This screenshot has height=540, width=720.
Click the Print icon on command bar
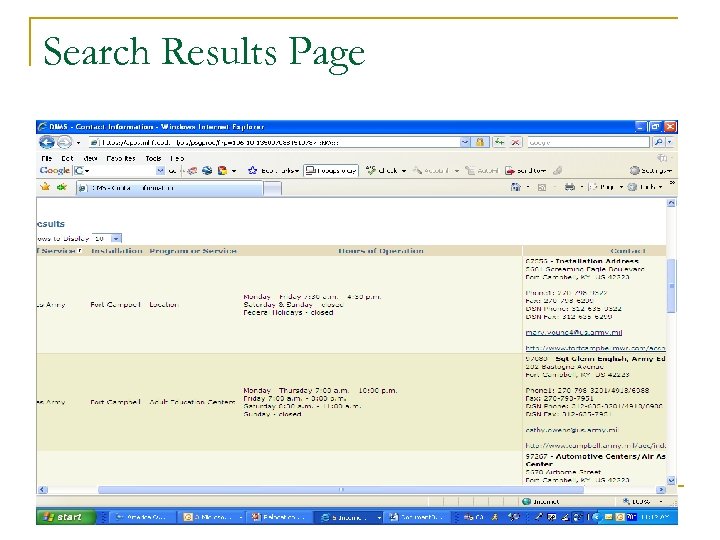[570, 187]
